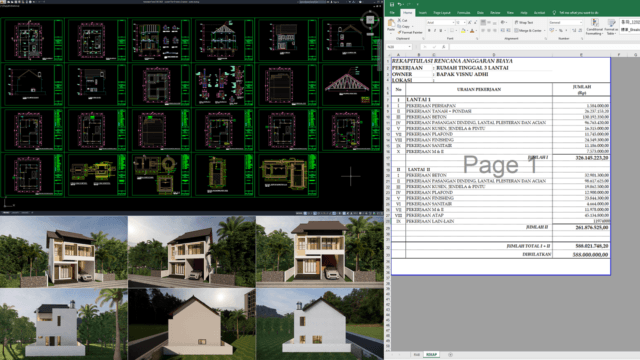This screenshot has width=640, height=360.
Task: Select Top Align icon in Alignment group
Action: pos(483,22)
